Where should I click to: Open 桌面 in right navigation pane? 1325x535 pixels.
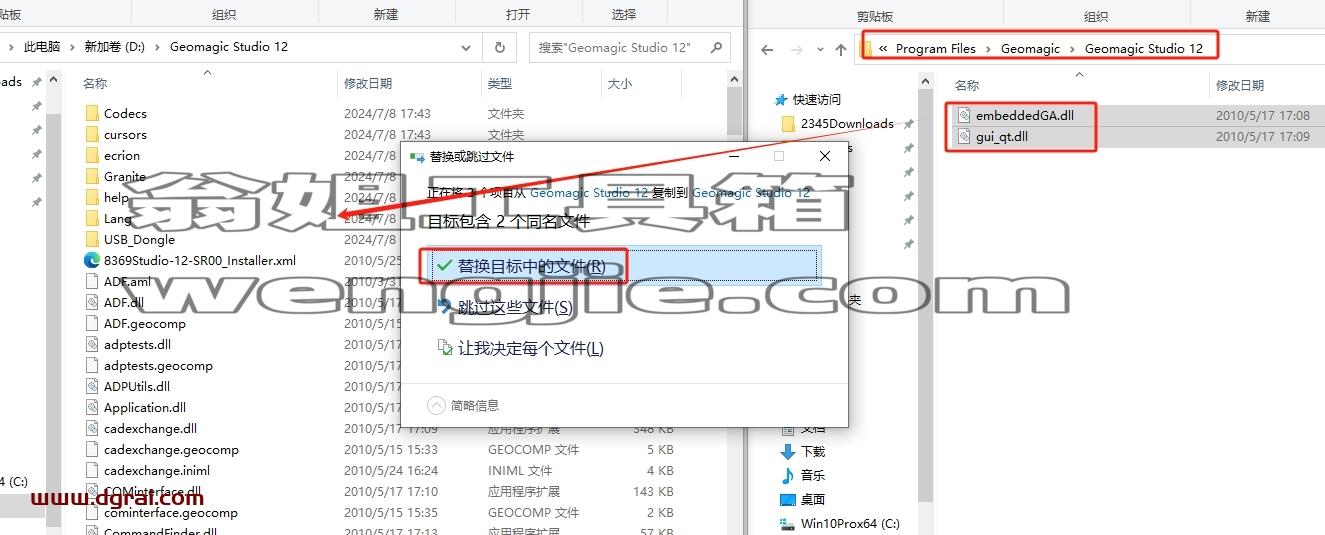(813, 499)
